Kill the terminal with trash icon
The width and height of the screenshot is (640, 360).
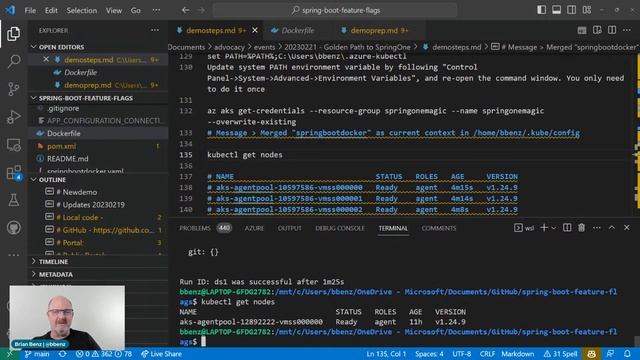(x=582, y=228)
